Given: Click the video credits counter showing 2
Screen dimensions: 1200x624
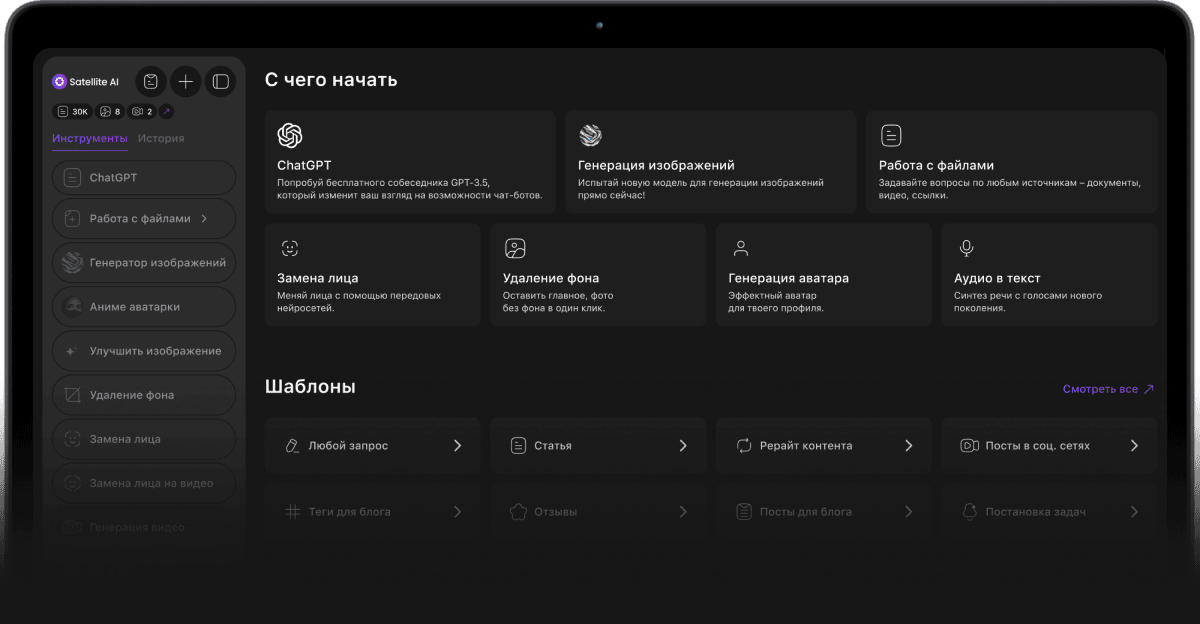Looking at the screenshot, I should (x=143, y=112).
